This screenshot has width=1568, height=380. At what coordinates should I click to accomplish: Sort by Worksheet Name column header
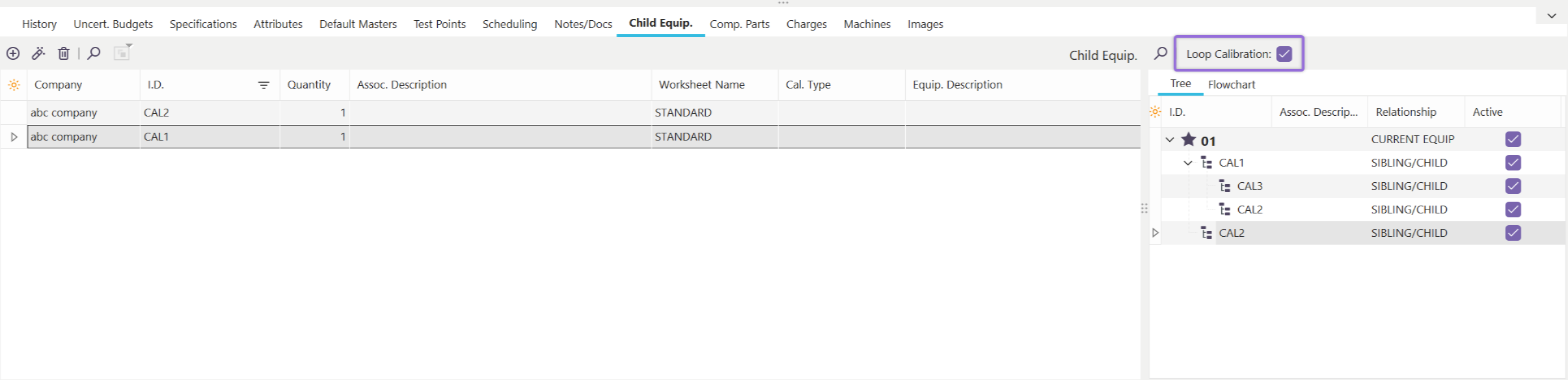(x=701, y=85)
